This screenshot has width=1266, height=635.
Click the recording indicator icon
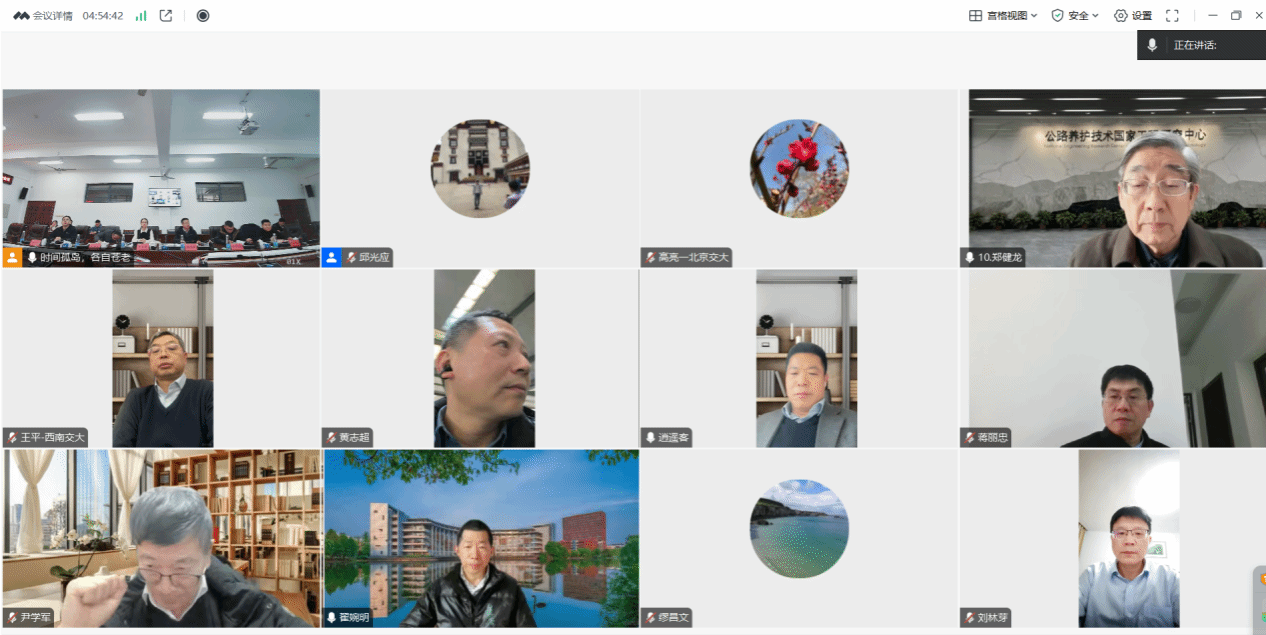[203, 16]
